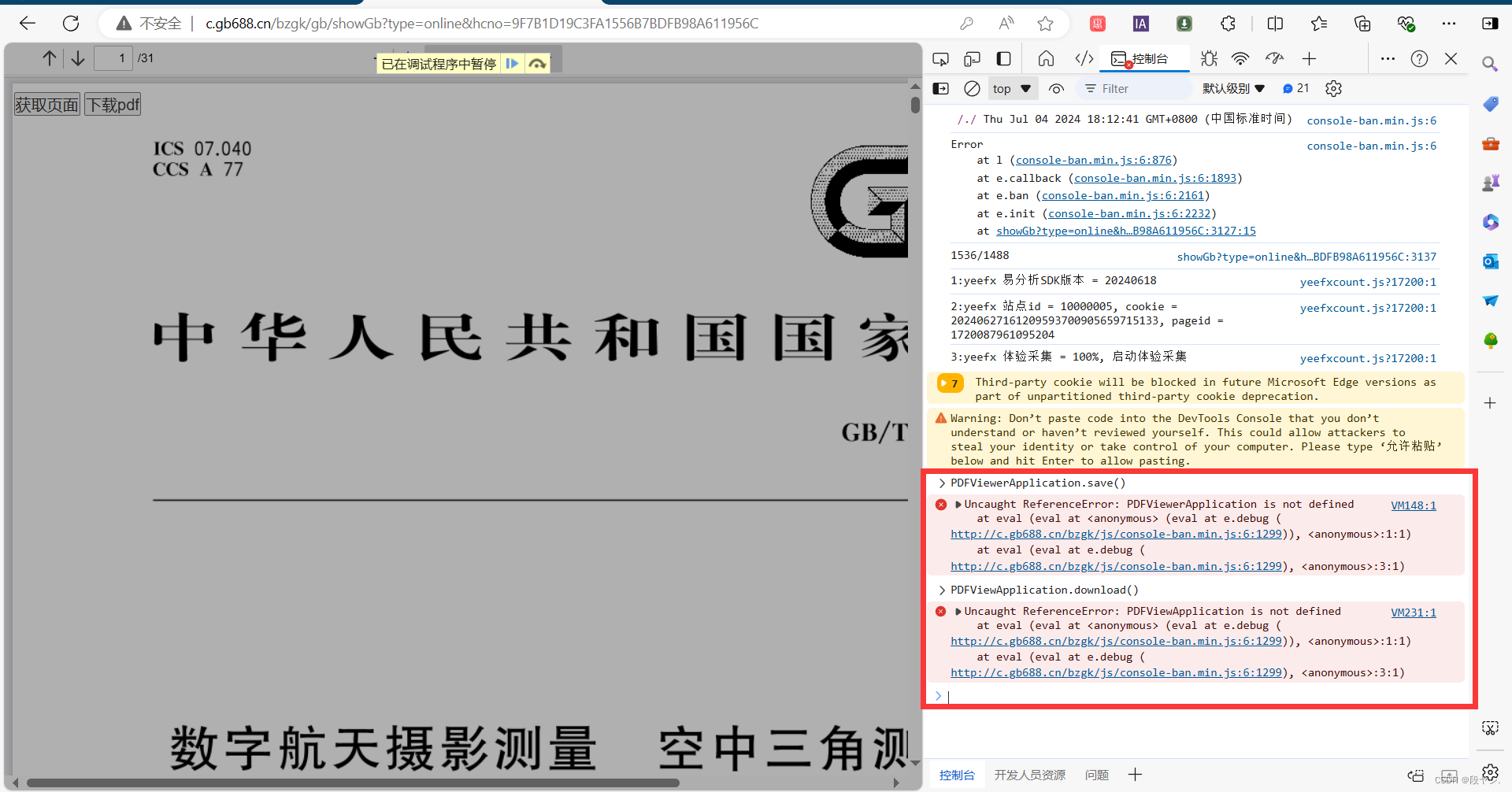
Task: Expand the Uncaught ReferenceError details triangle
Action: (958, 504)
